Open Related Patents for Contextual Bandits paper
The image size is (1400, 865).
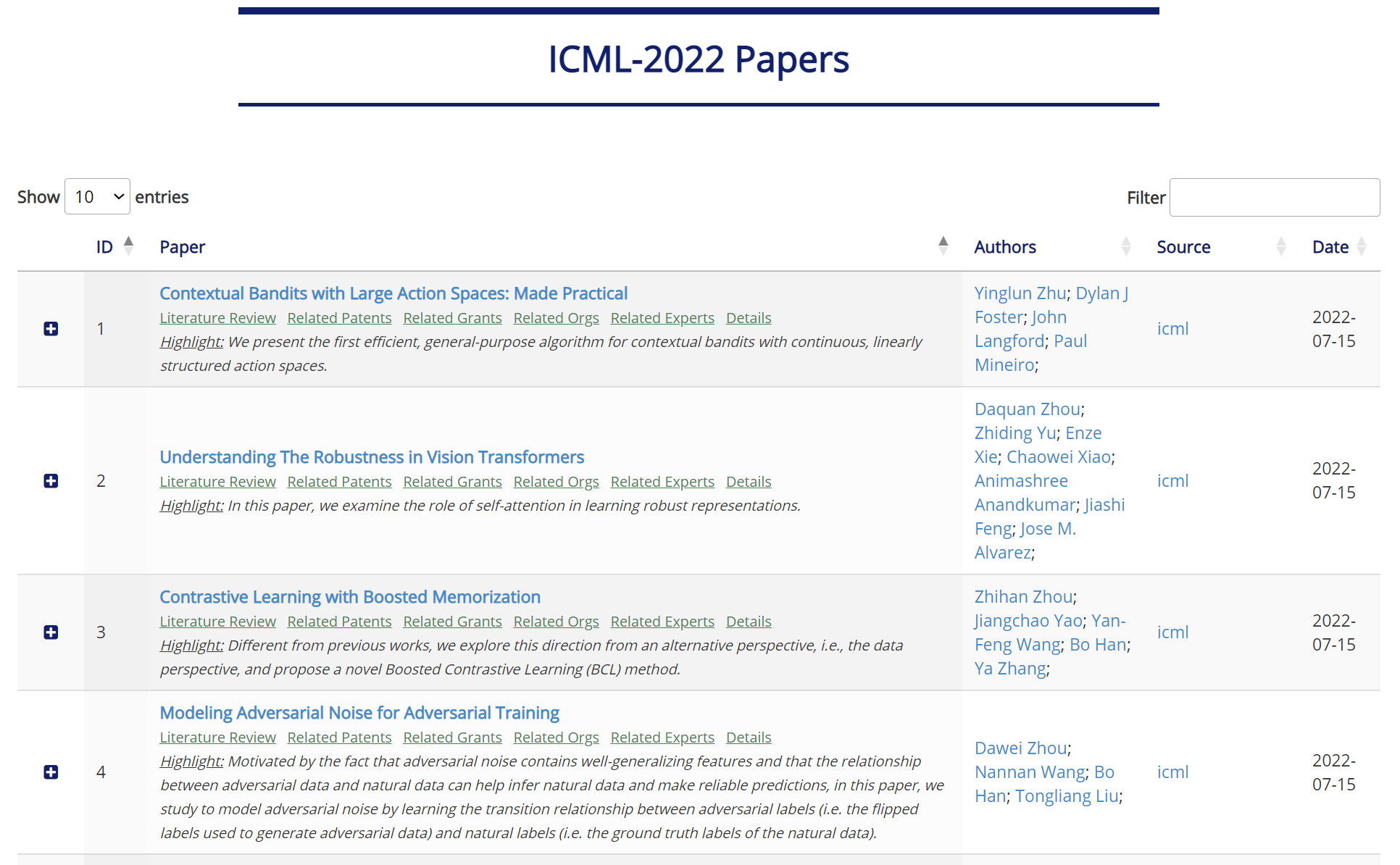pyautogui.click(x=339, y=318)
